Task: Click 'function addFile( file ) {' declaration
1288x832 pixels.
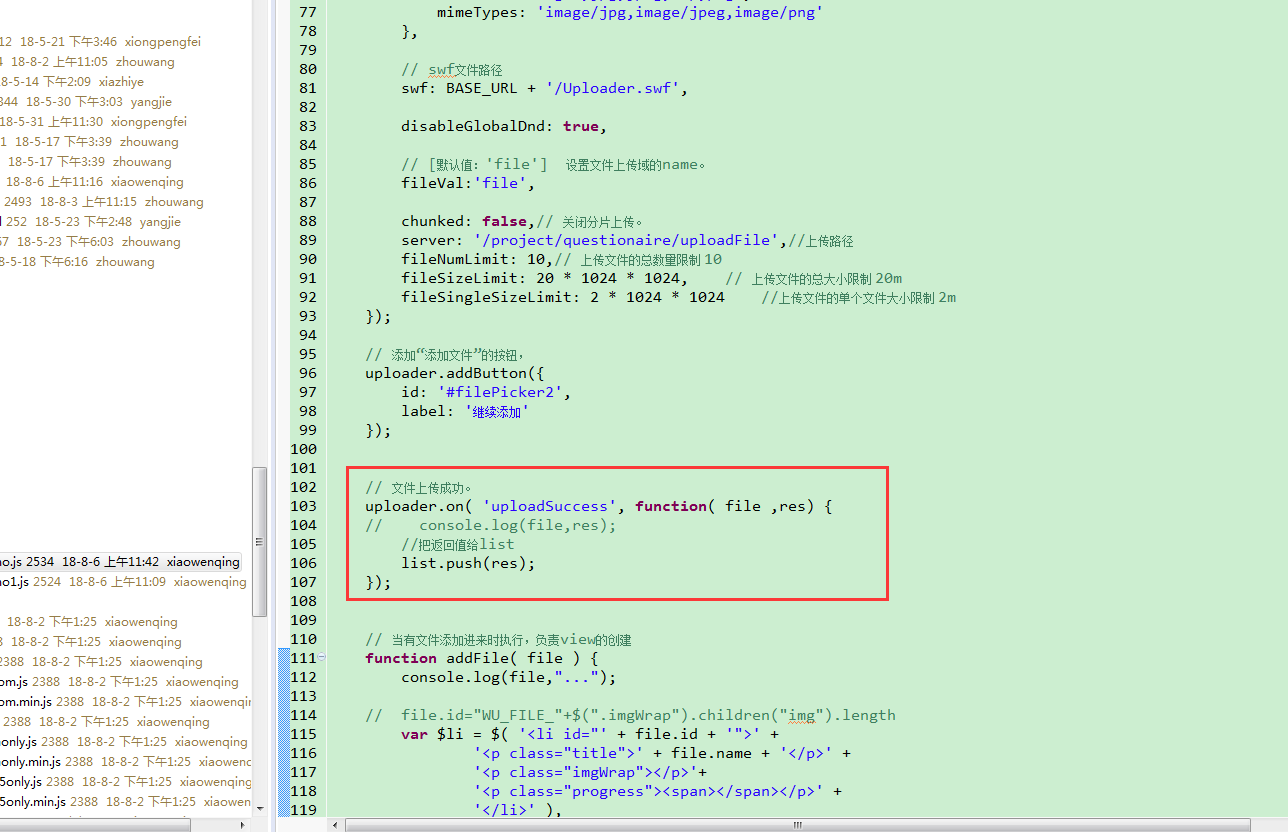Action: tap(481, 658)
